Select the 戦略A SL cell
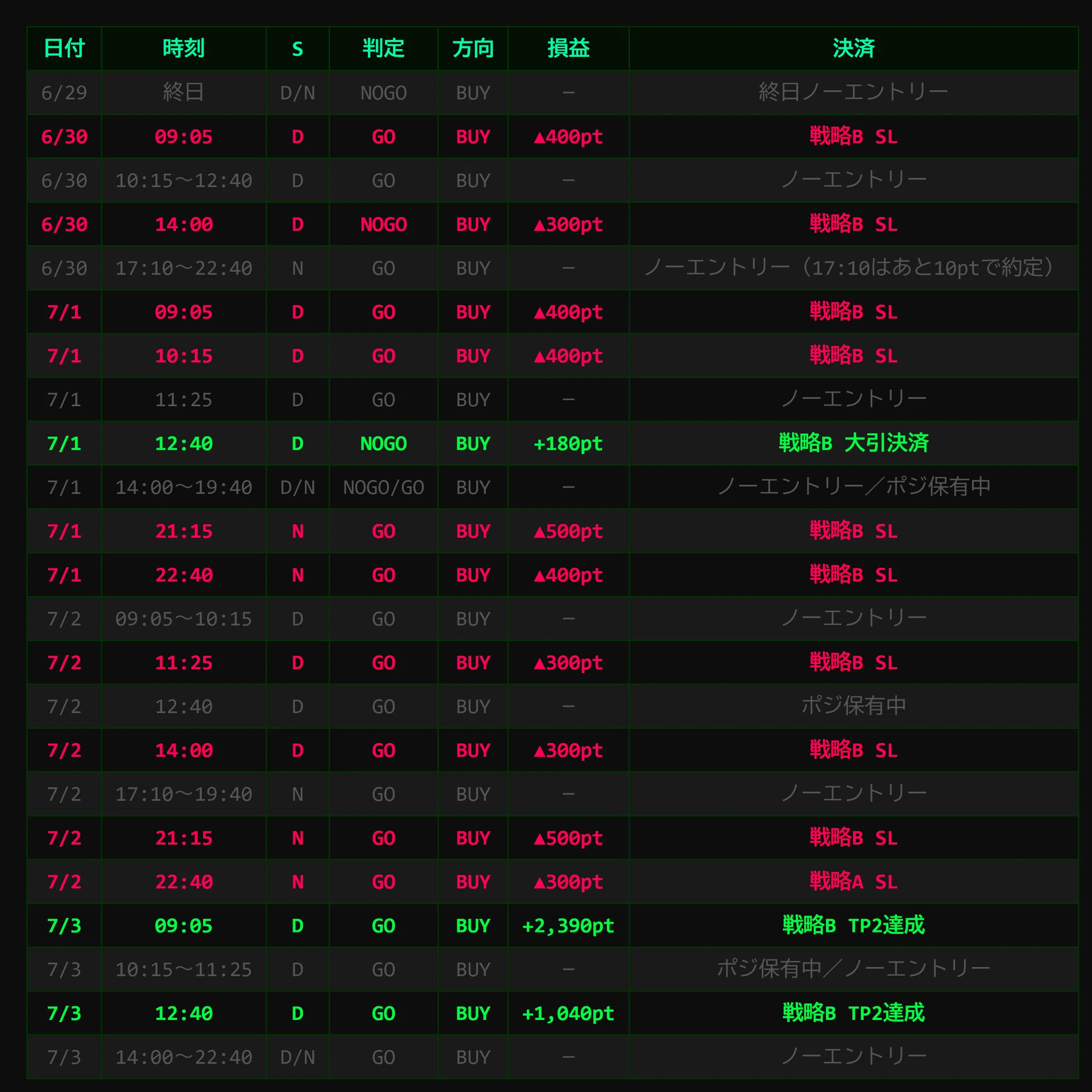The image size is (1092, 1092). 853,882
